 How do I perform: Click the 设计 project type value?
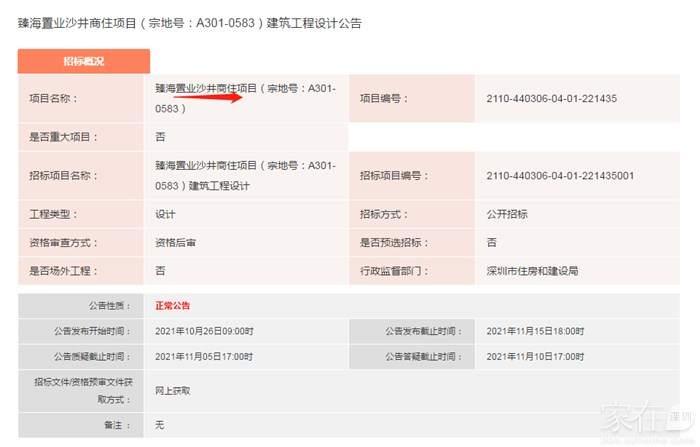tap(165, 213)
